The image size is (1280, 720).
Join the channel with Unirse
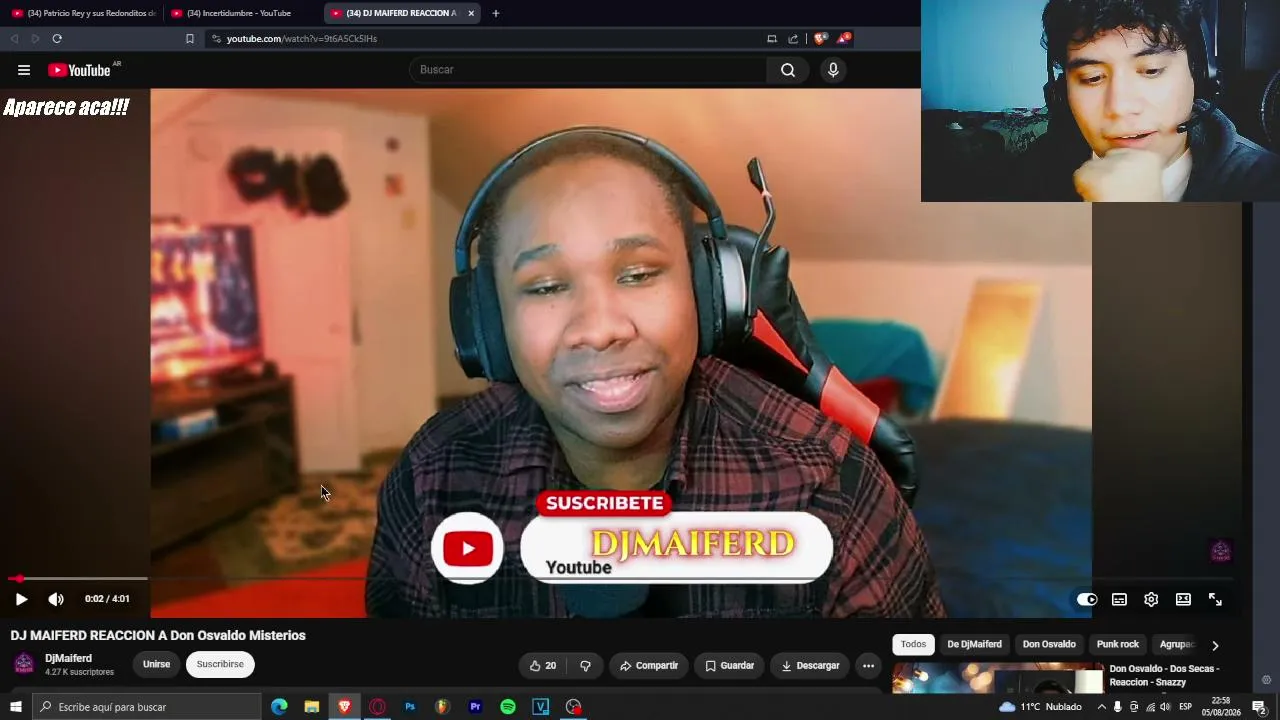156,664
